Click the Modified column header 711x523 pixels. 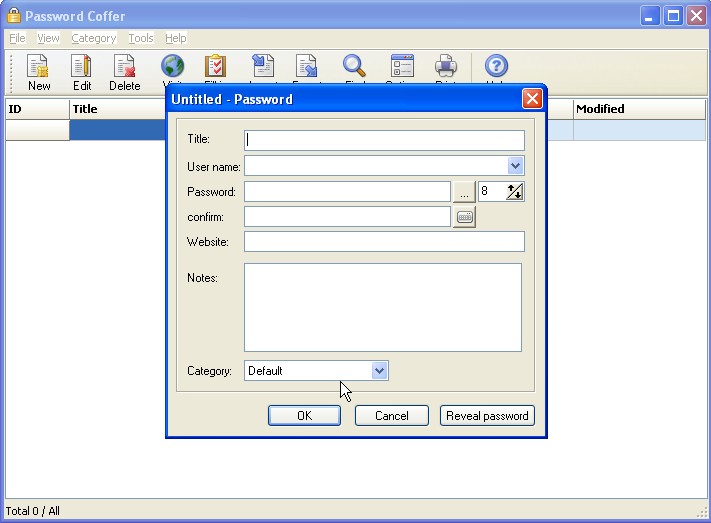tap(639, 109)
